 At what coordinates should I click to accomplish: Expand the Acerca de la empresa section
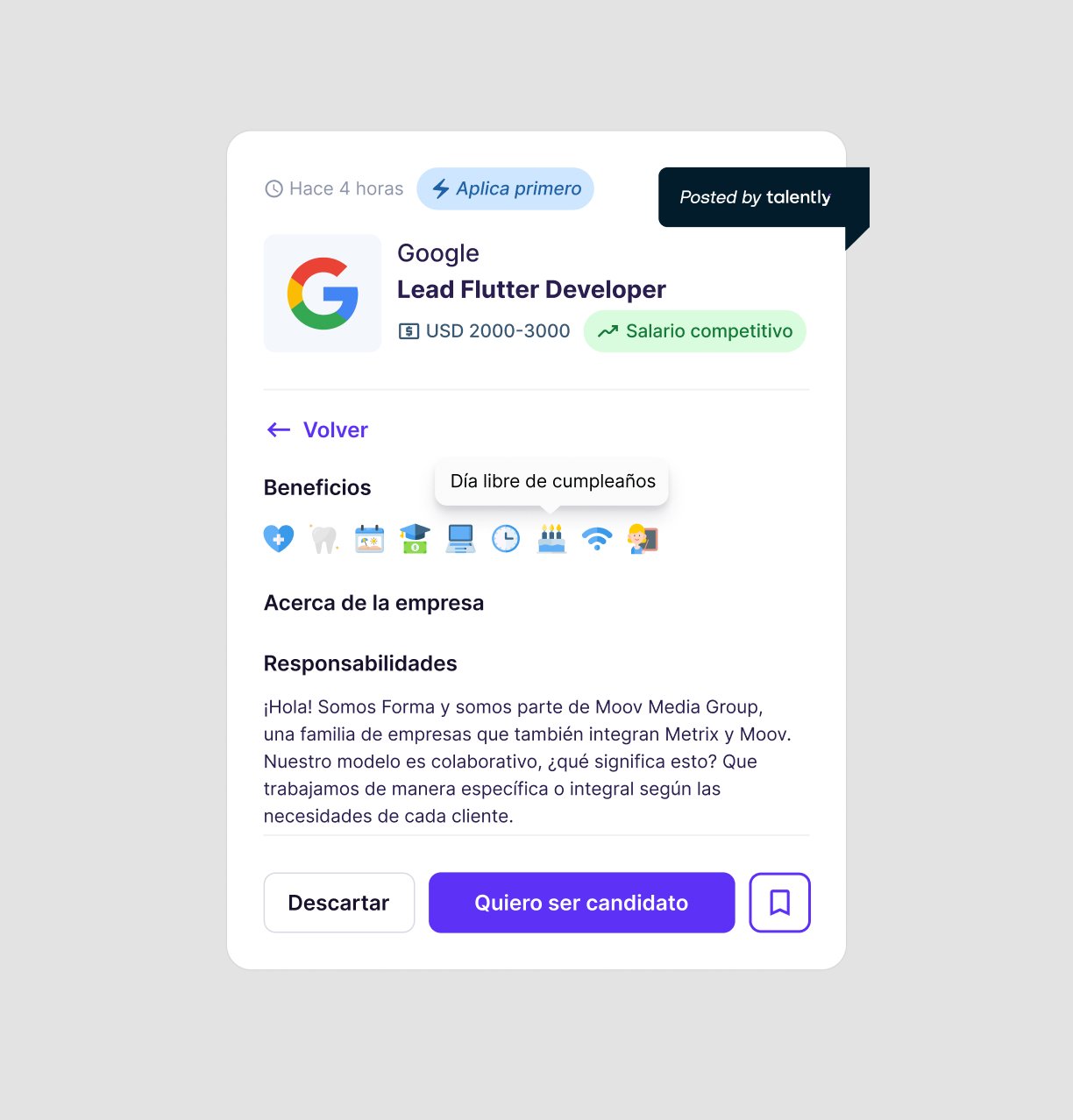click(374, 603)
